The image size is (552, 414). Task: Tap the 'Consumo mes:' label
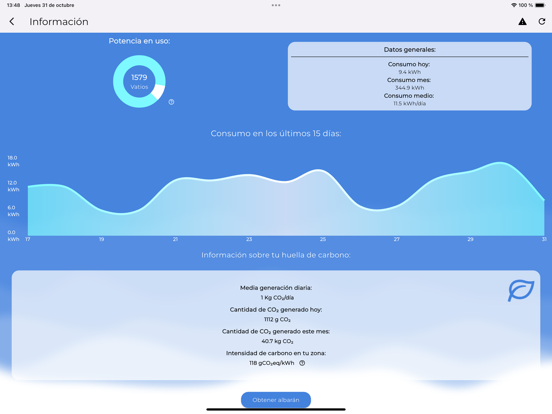(409, 80)
